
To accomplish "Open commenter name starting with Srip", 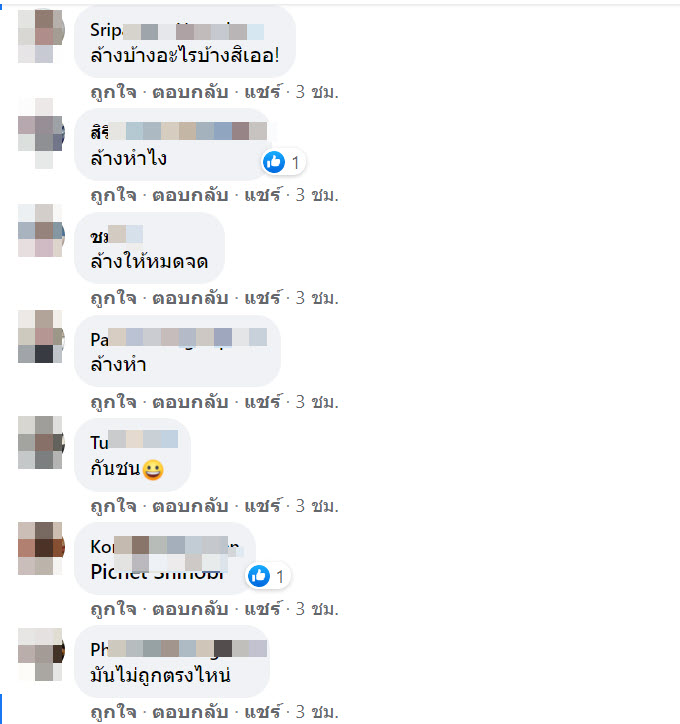I will 177,31.
